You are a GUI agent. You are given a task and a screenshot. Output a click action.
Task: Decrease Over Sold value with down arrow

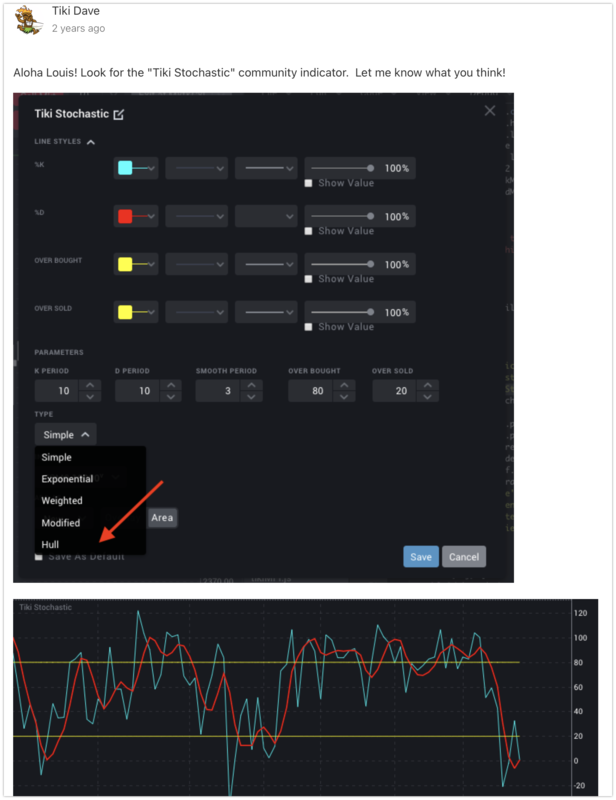(428, 396)
